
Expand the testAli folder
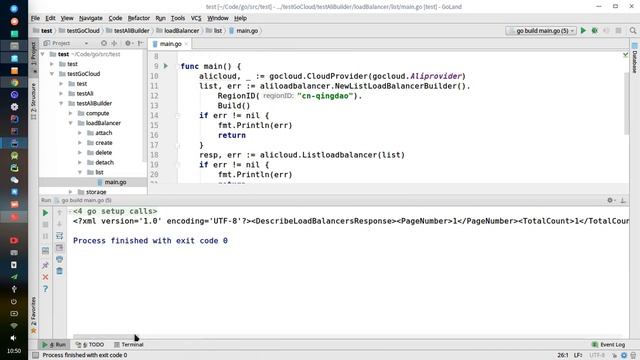61,93
